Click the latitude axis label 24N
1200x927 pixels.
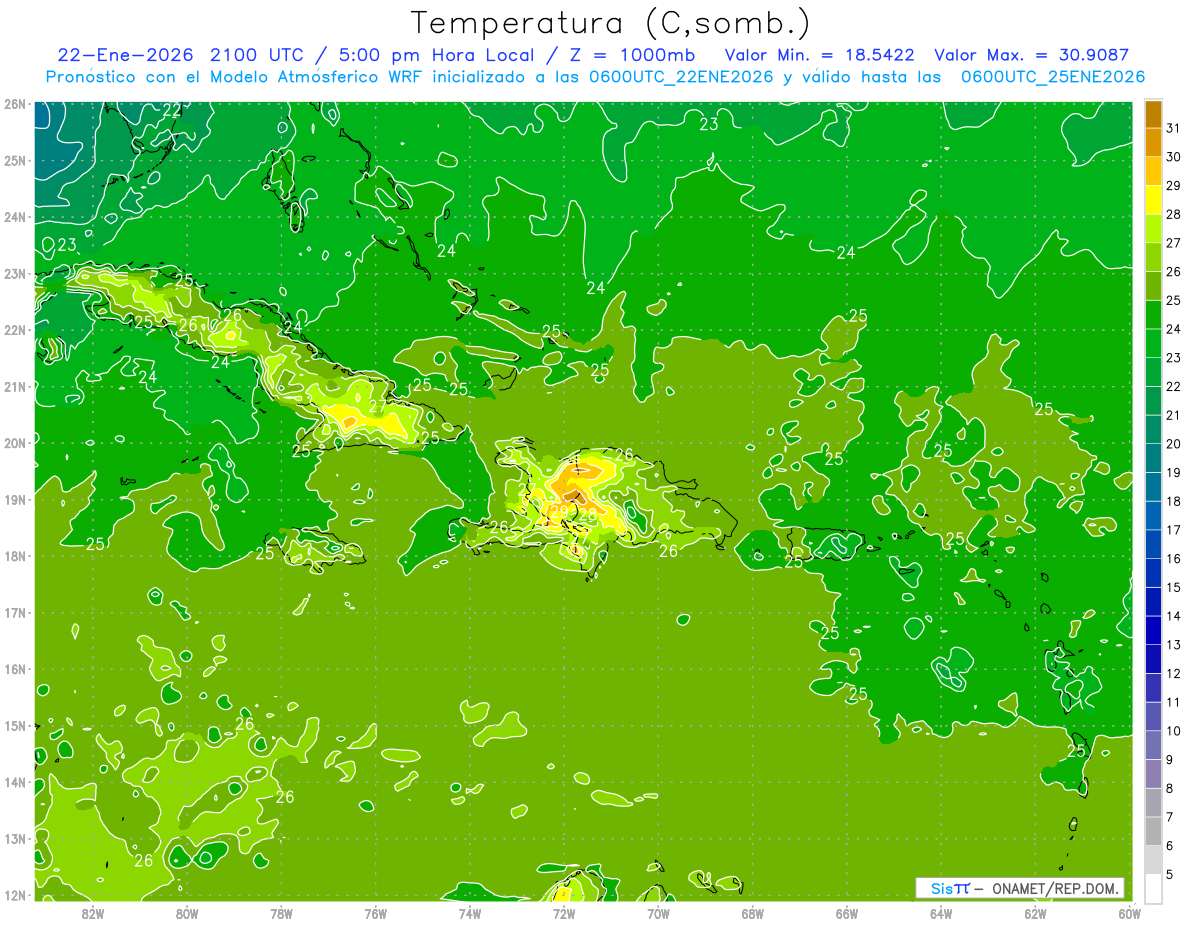[x=15, y=216]
